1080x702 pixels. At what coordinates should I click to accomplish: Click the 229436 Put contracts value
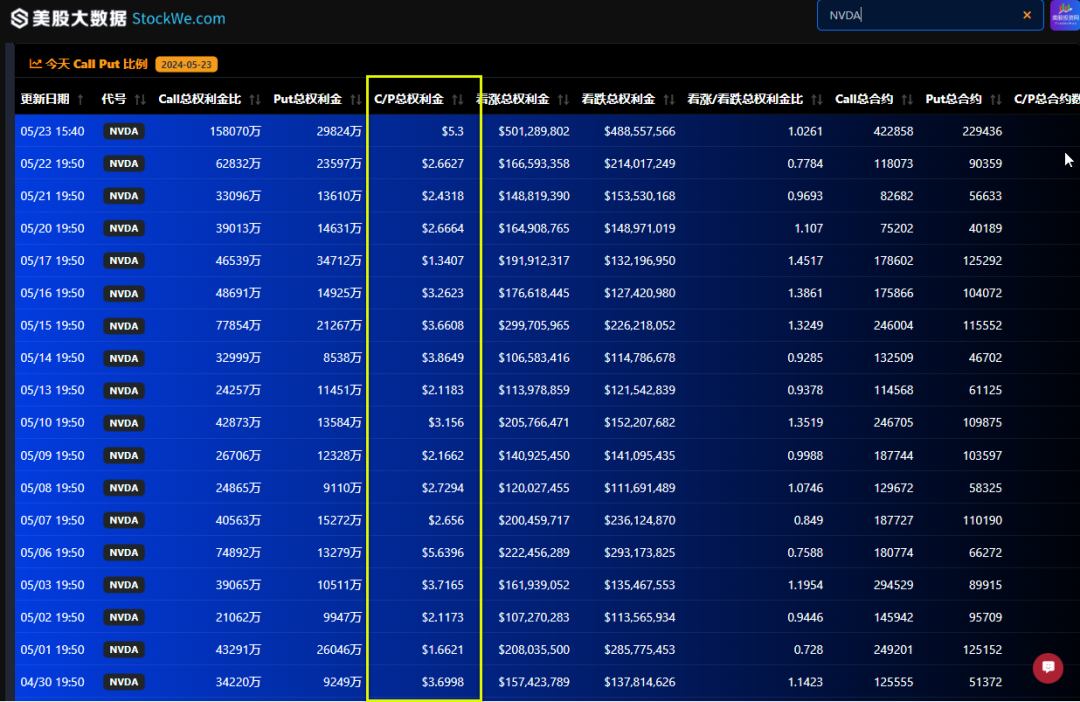pyautogui.click(x=982, y=131)
